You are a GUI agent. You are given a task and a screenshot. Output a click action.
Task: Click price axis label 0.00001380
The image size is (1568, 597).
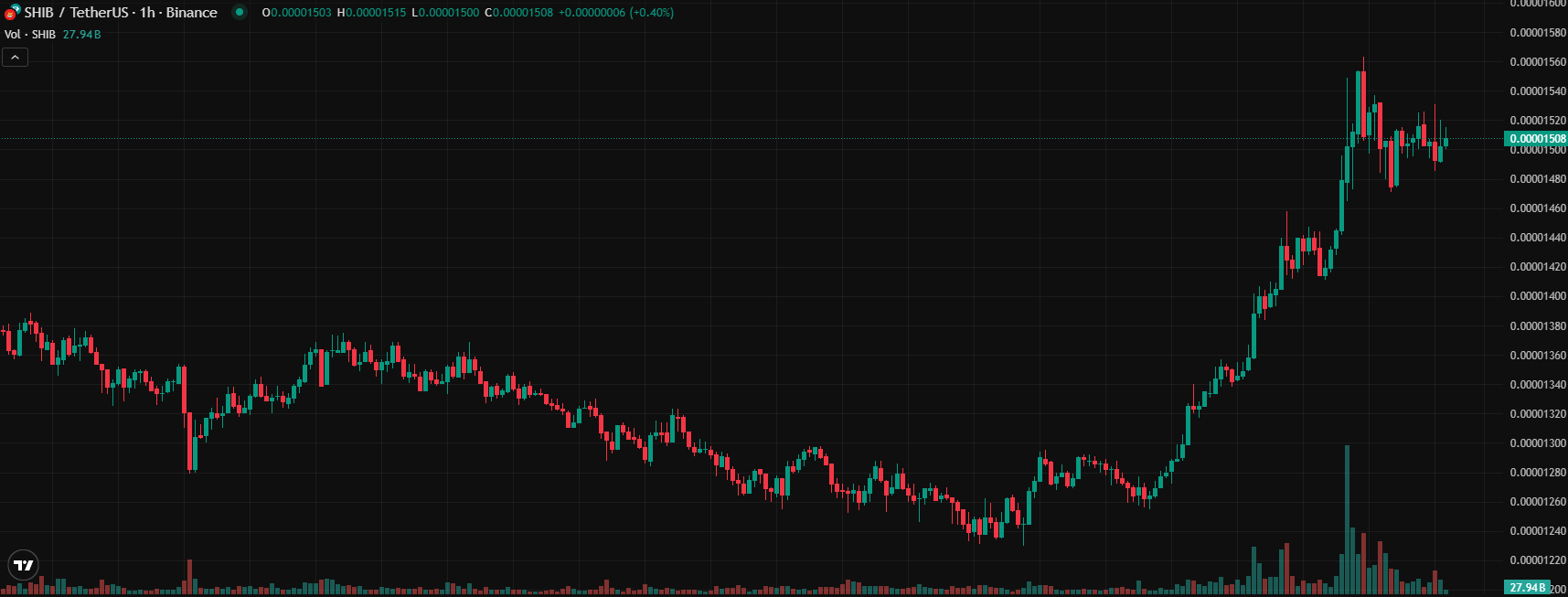(x=1538, y=326)
